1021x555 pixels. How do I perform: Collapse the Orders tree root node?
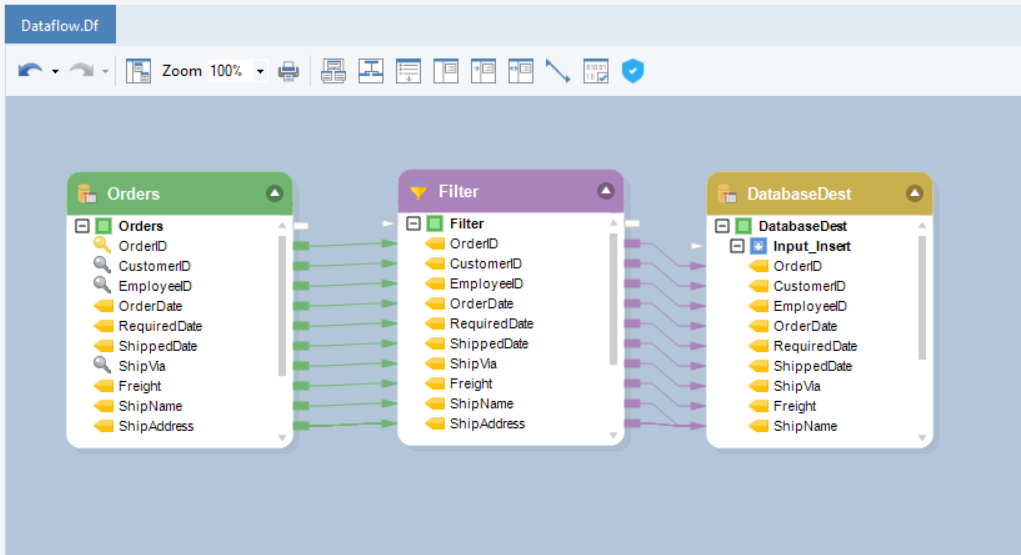[83, 226]
